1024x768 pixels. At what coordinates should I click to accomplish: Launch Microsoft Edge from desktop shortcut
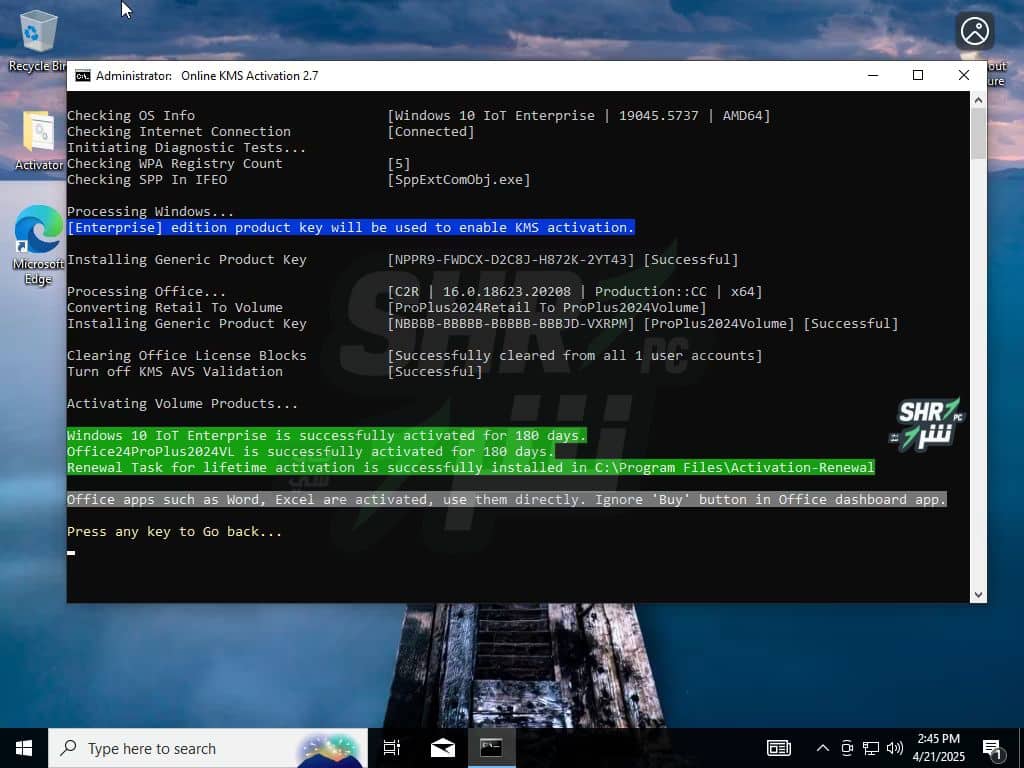[38, 246]
